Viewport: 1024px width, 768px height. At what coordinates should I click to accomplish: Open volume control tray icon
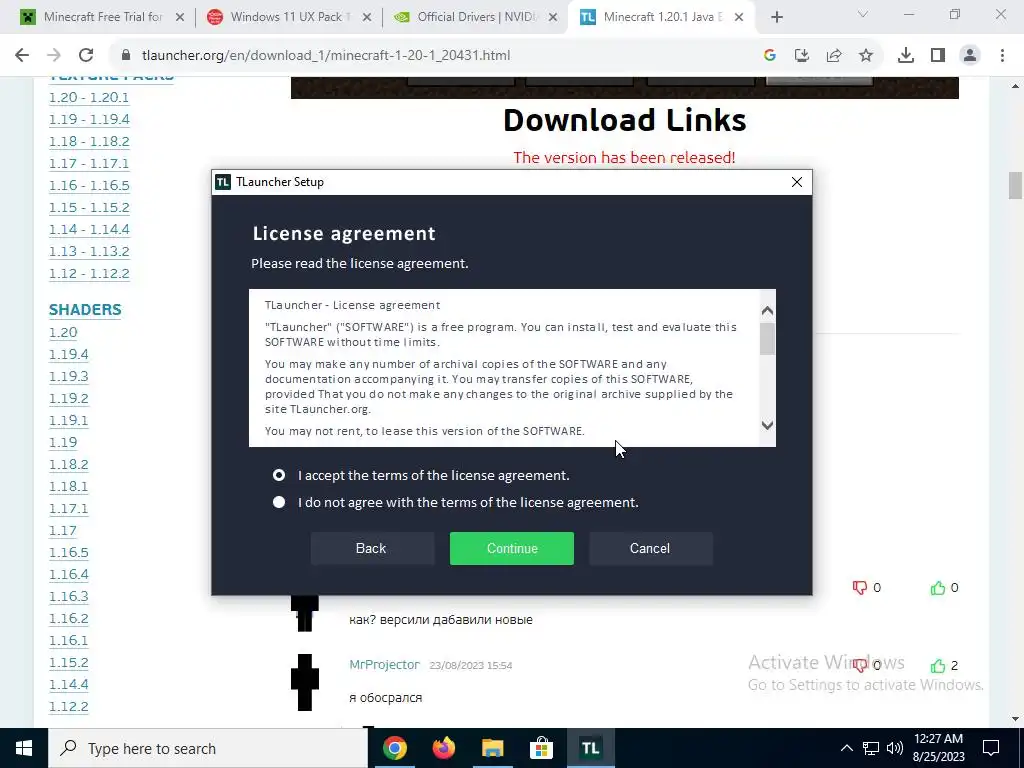895,748
